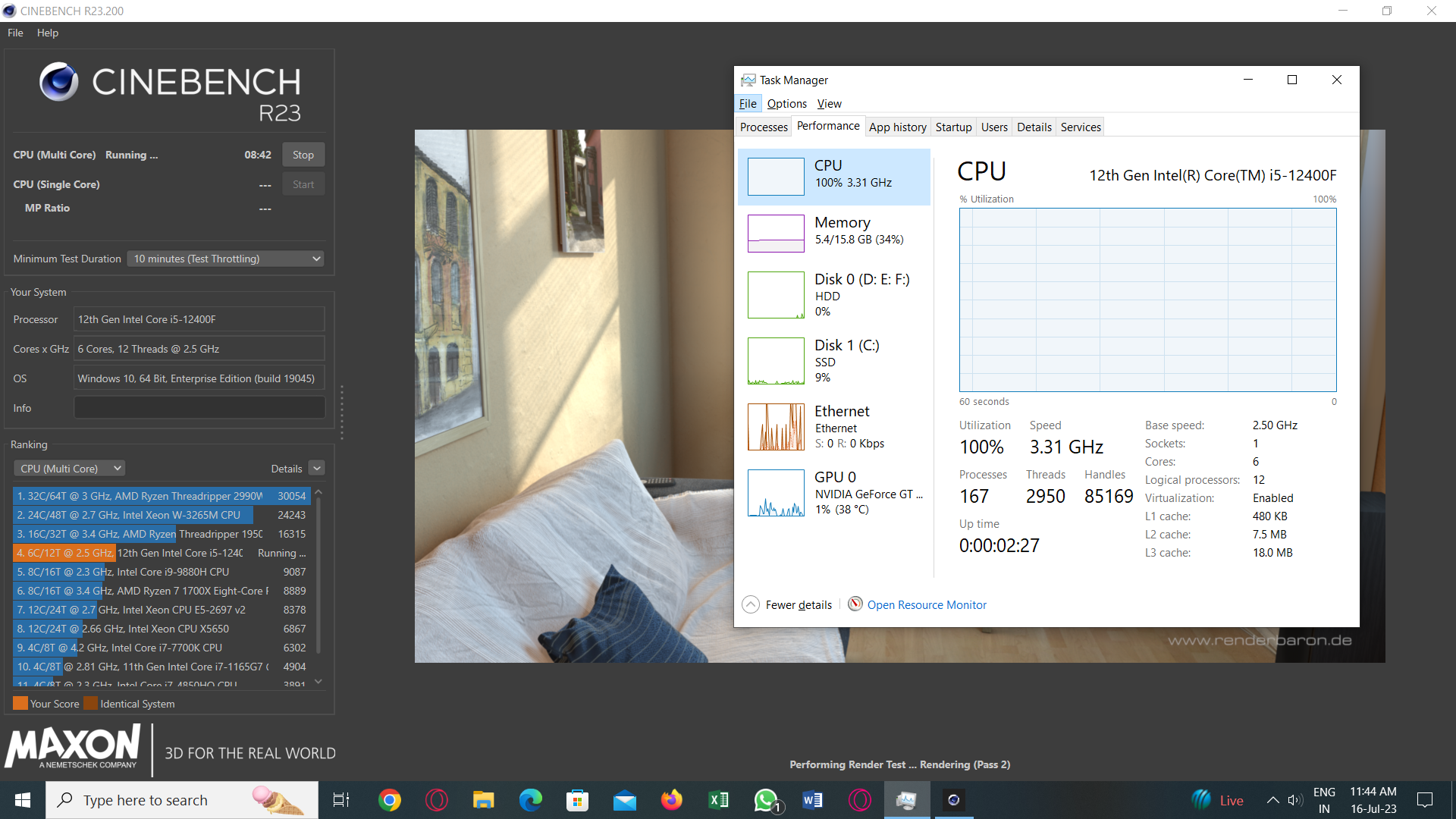This screenshot has height=819, width=1456.
Task: Switch to the Processes tab
Action: [764, 127]
